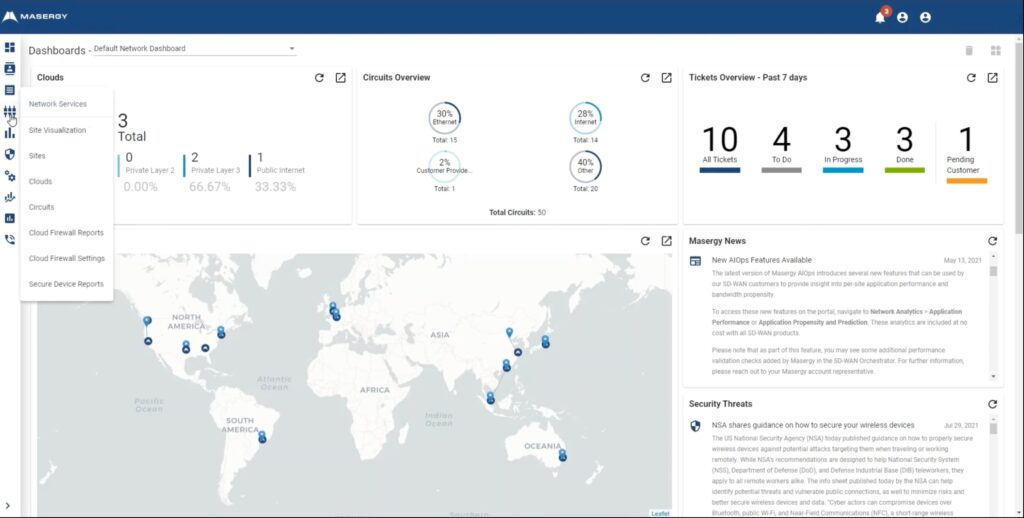Click Total Circuits: 50 text
This screenshot has height=518, width=1024.
coord(517,212)
